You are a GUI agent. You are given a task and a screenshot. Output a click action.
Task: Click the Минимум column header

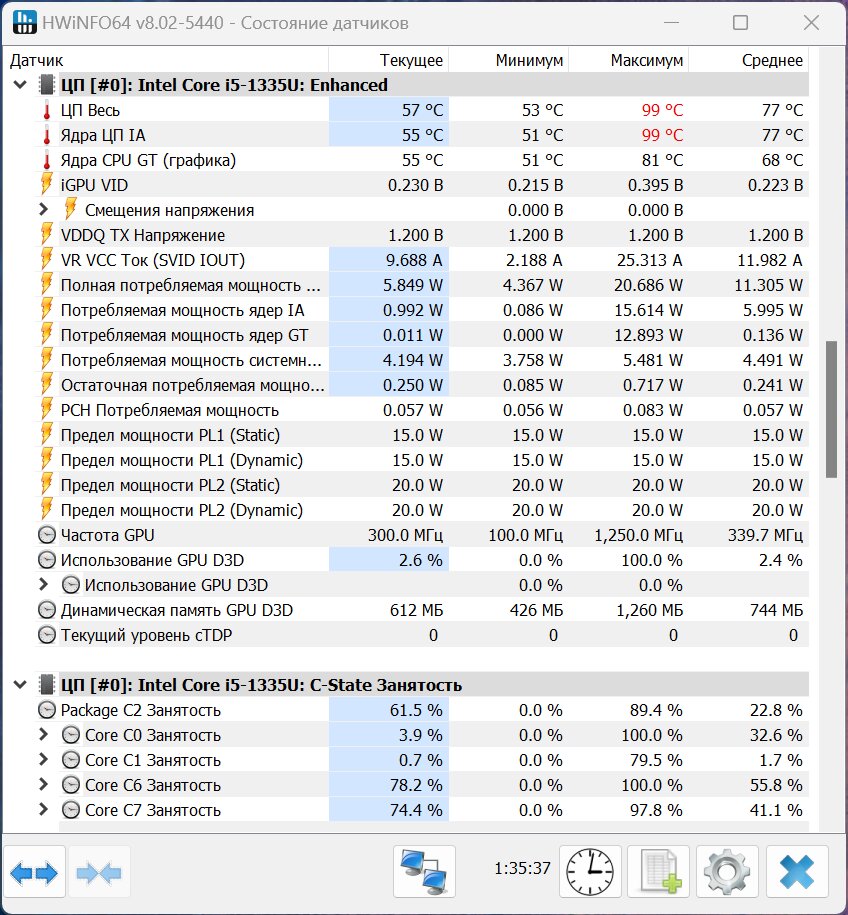508,60
